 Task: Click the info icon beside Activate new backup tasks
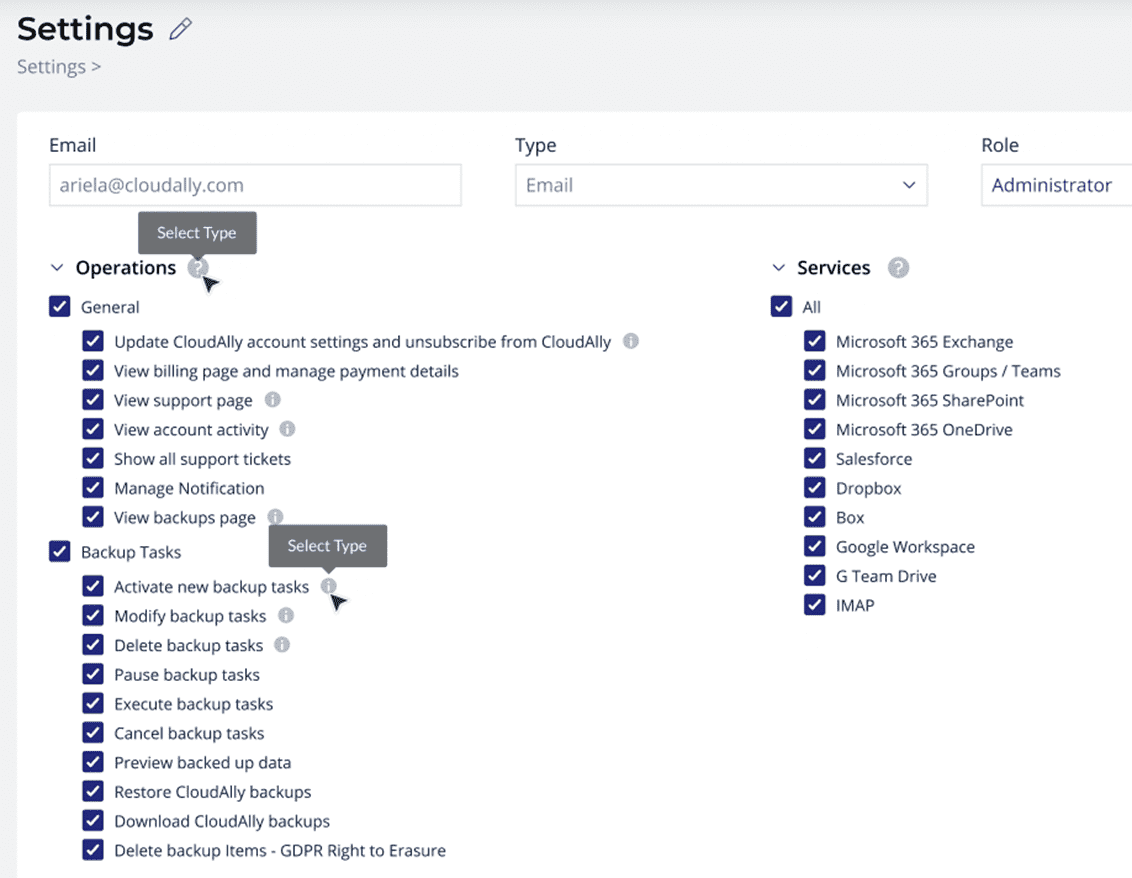(x=328, y=587)
